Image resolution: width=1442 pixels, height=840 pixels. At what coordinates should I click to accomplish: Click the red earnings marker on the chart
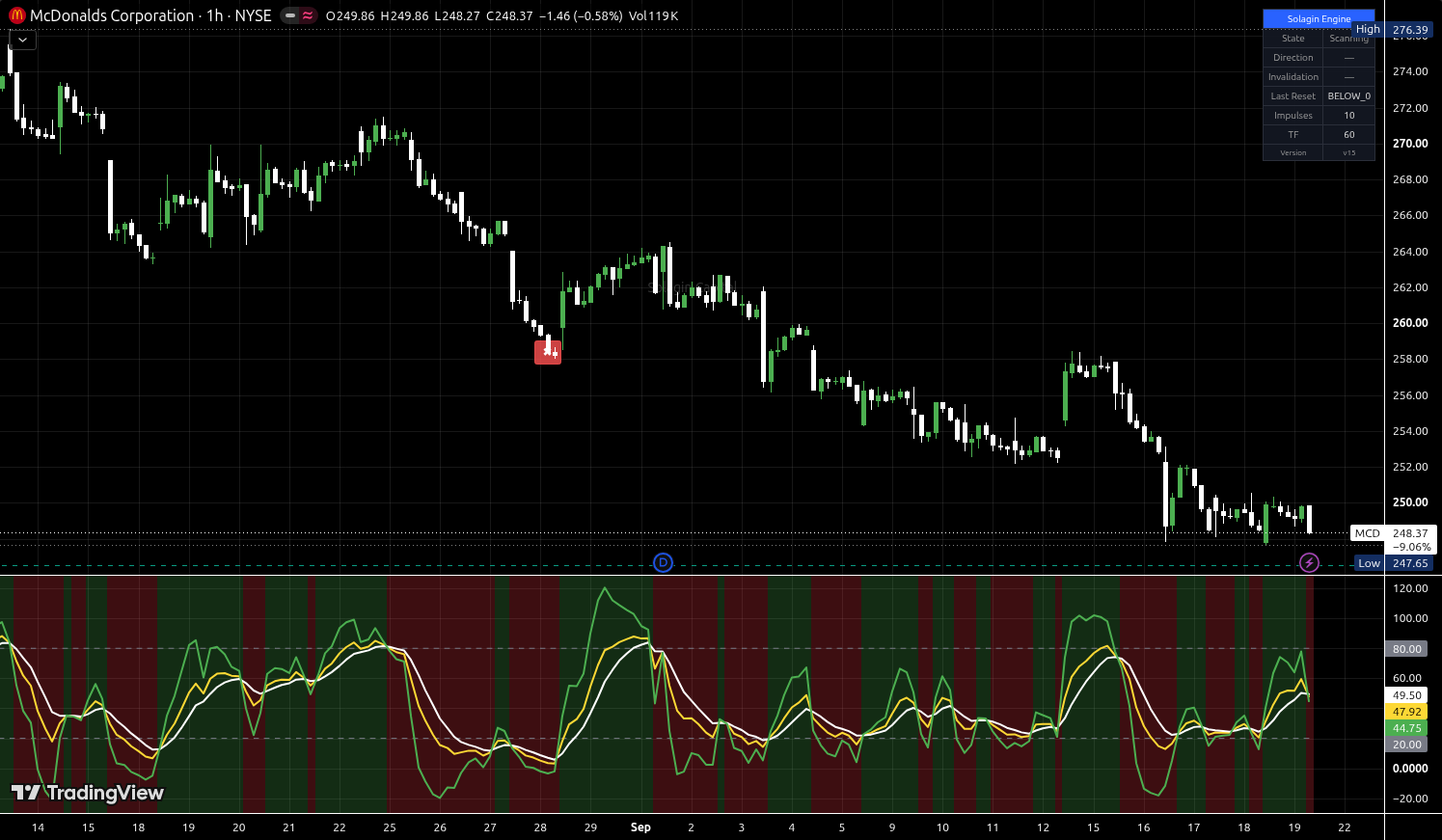click(548, 352)
